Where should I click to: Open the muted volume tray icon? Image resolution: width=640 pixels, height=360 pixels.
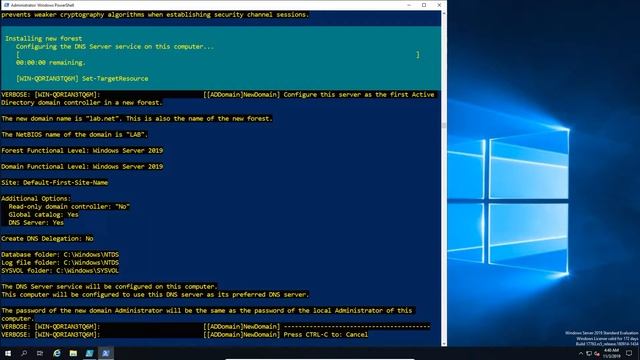pyautogui.click(x=597, y=353)
